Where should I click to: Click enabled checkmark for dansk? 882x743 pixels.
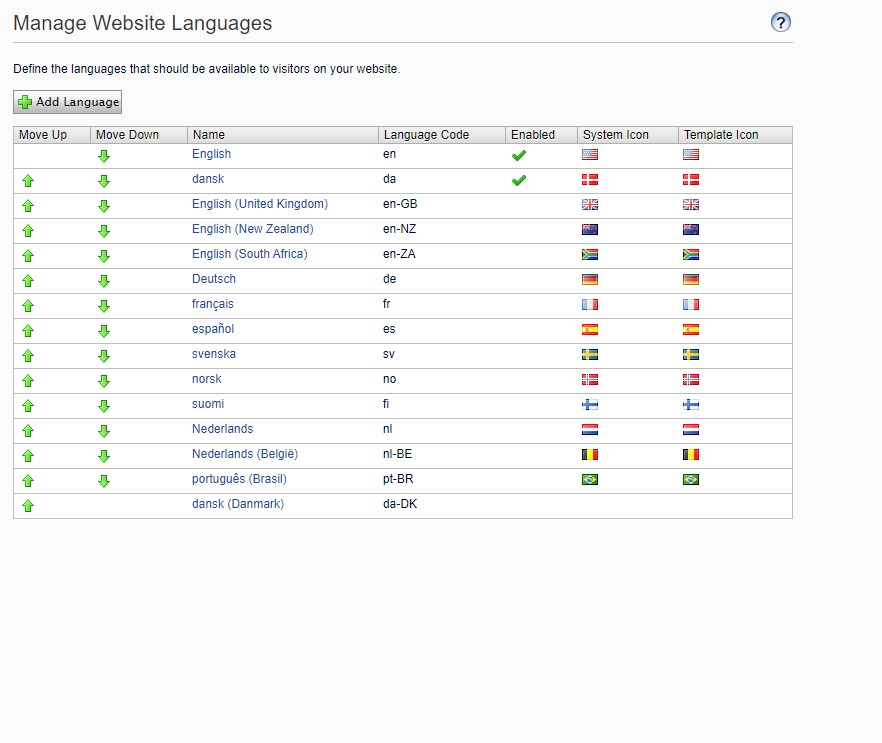(x=518, y=181)
